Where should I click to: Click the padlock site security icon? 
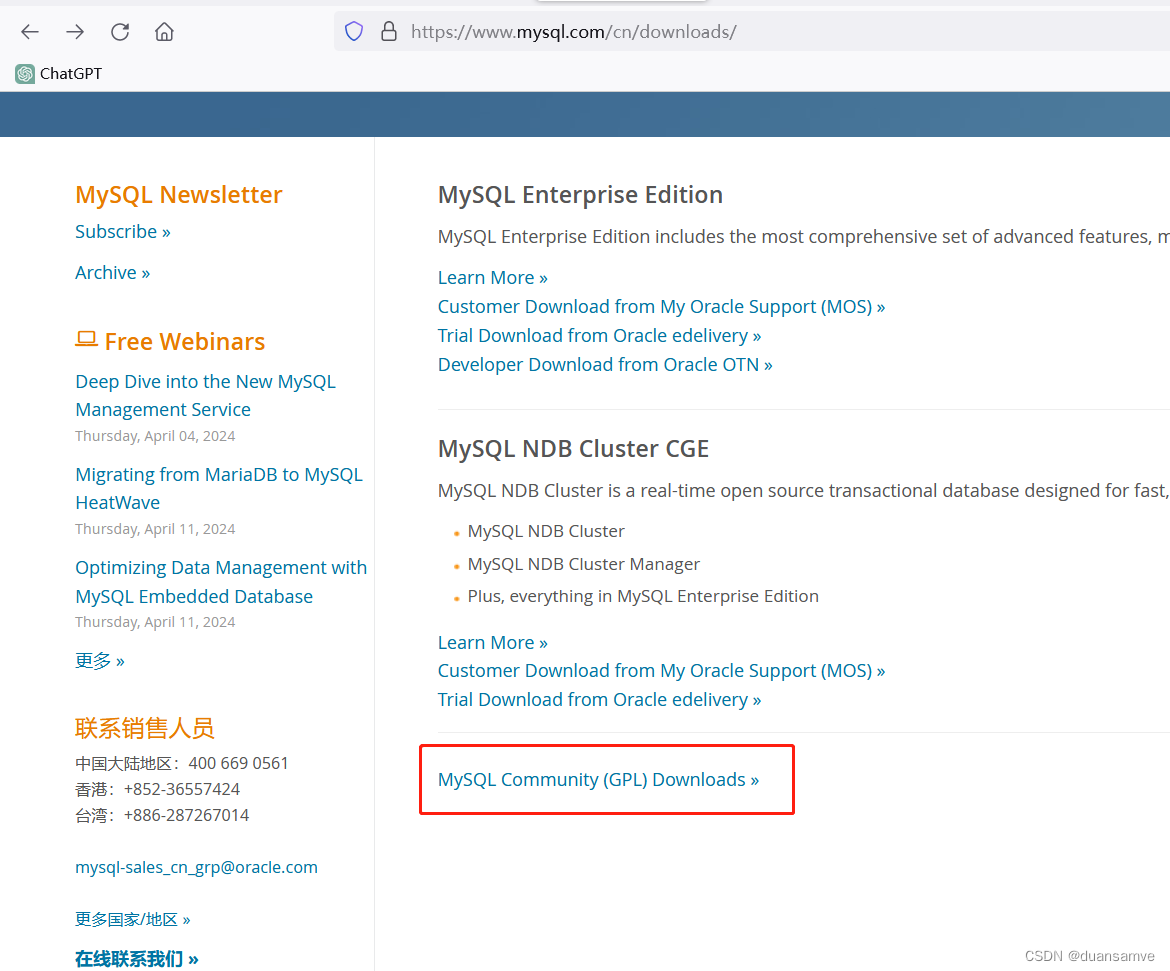click(x=389, y=31)
